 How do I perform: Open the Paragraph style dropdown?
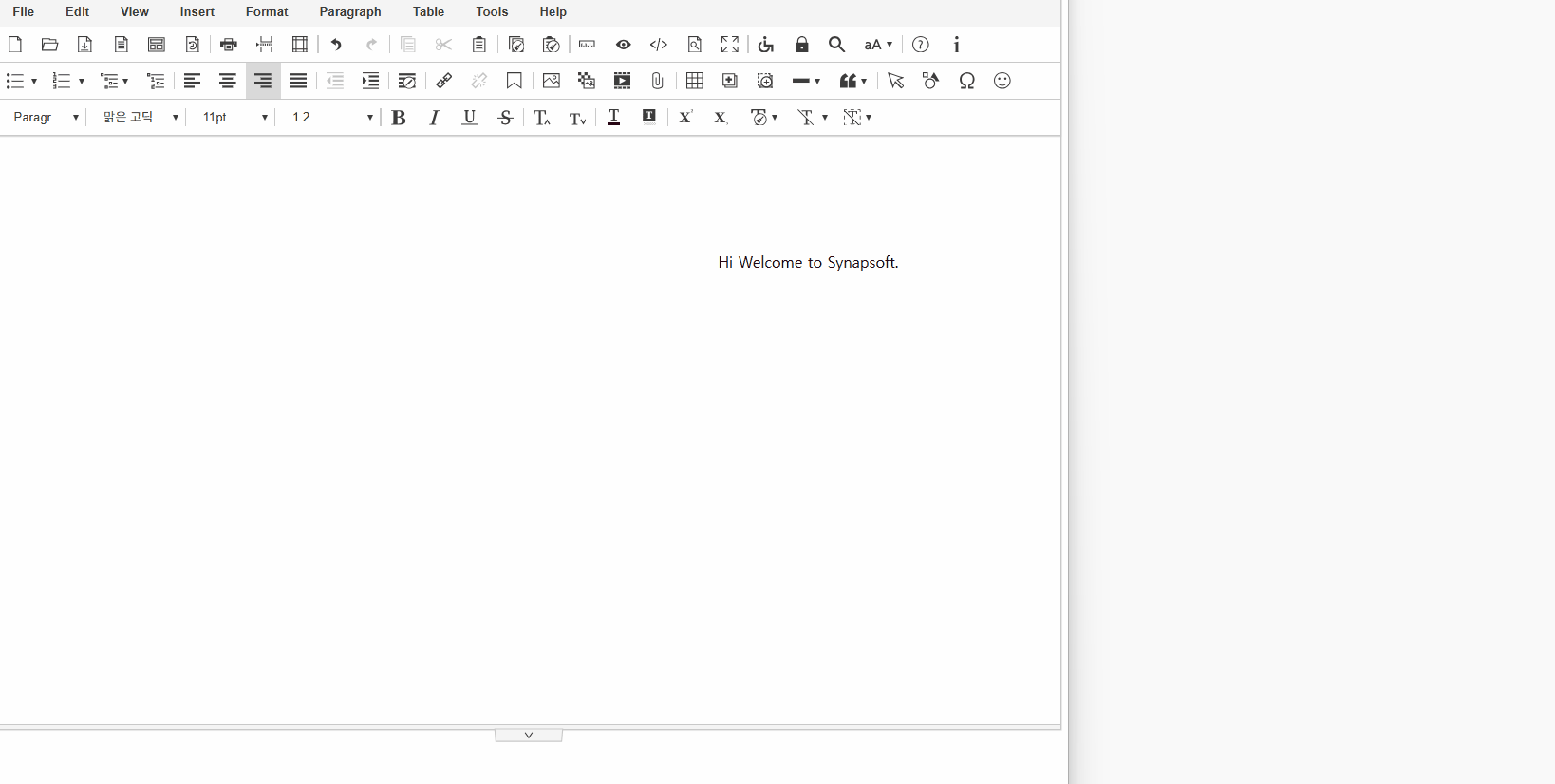click(46, 118)
